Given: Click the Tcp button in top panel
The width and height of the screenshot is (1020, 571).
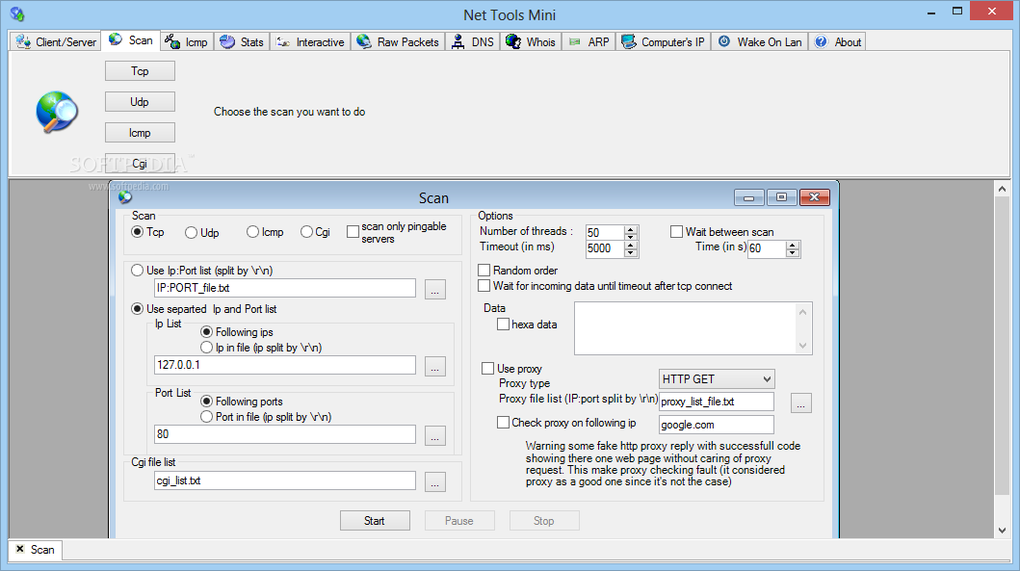Looking at the screenshot, I should pyautogui.click(x=140, y=71).
